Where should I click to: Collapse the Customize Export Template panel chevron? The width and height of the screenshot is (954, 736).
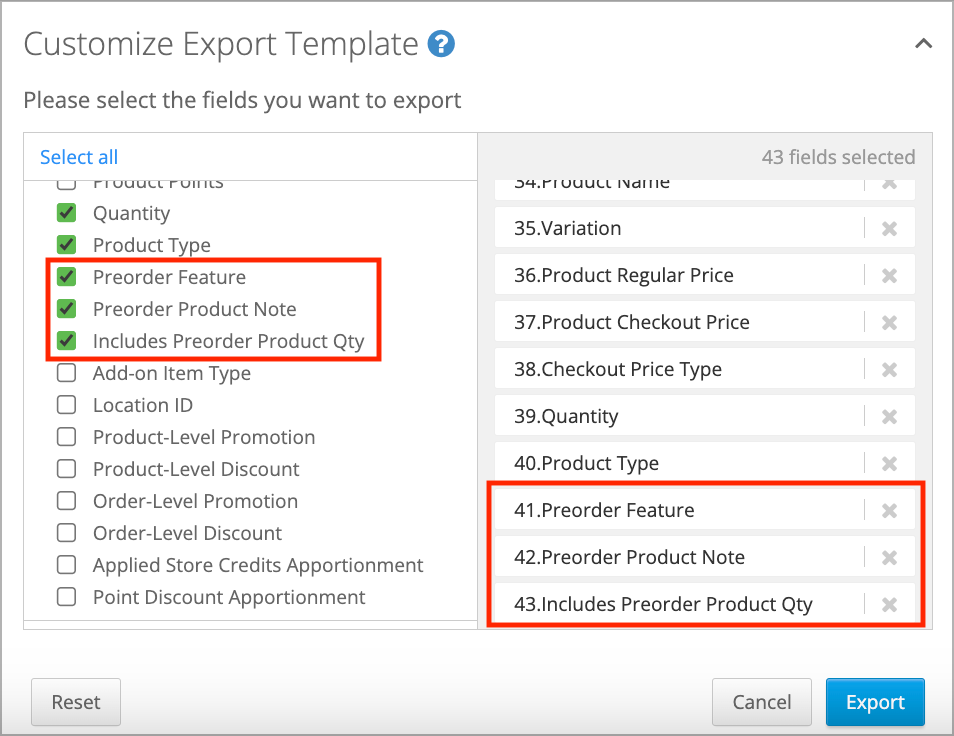[x=924, y=44]
